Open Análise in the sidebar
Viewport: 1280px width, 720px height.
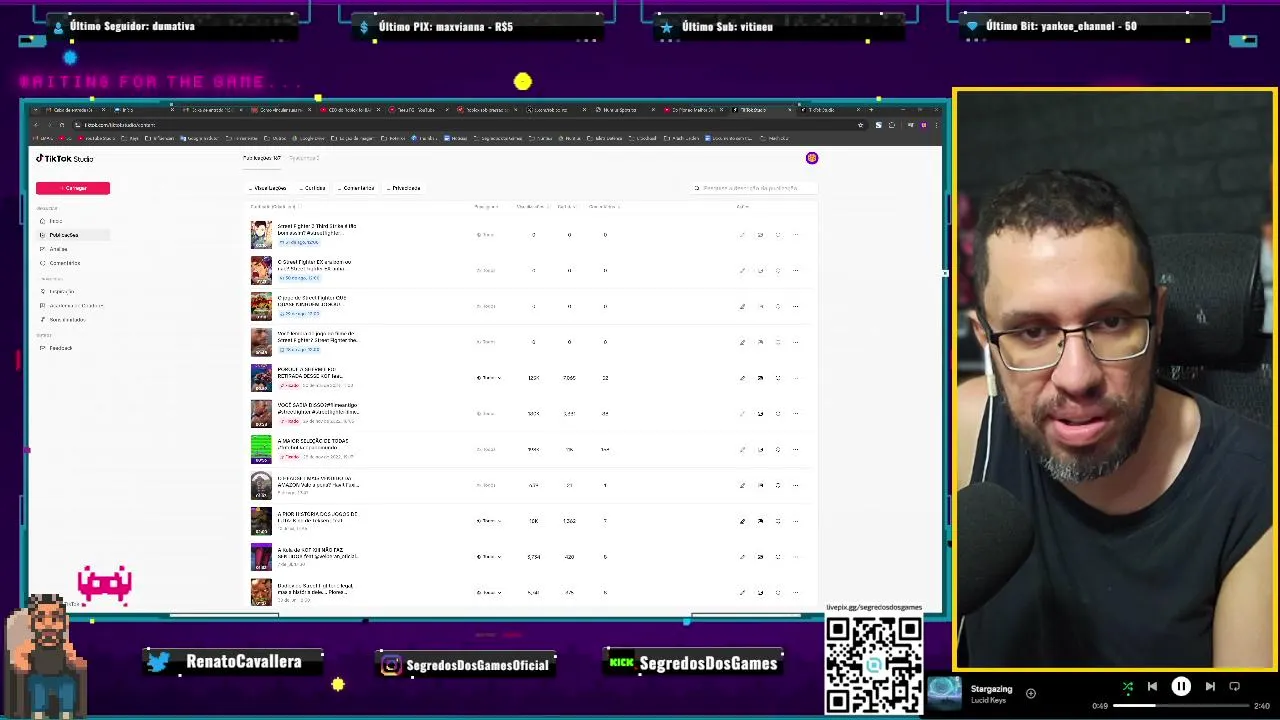click(58, 249)
